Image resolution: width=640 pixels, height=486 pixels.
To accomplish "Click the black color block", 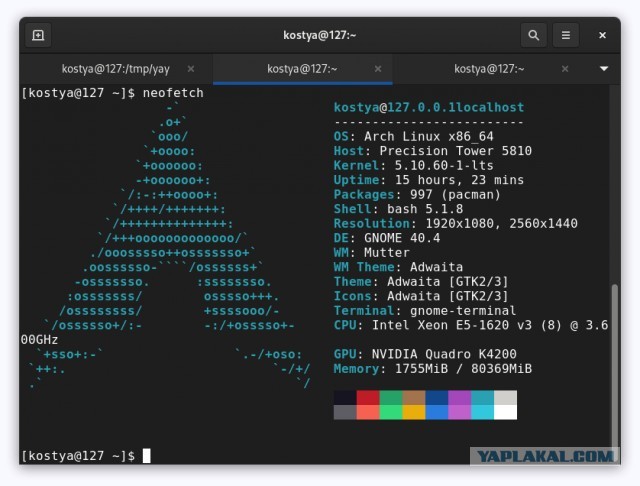I will point(345,397).
